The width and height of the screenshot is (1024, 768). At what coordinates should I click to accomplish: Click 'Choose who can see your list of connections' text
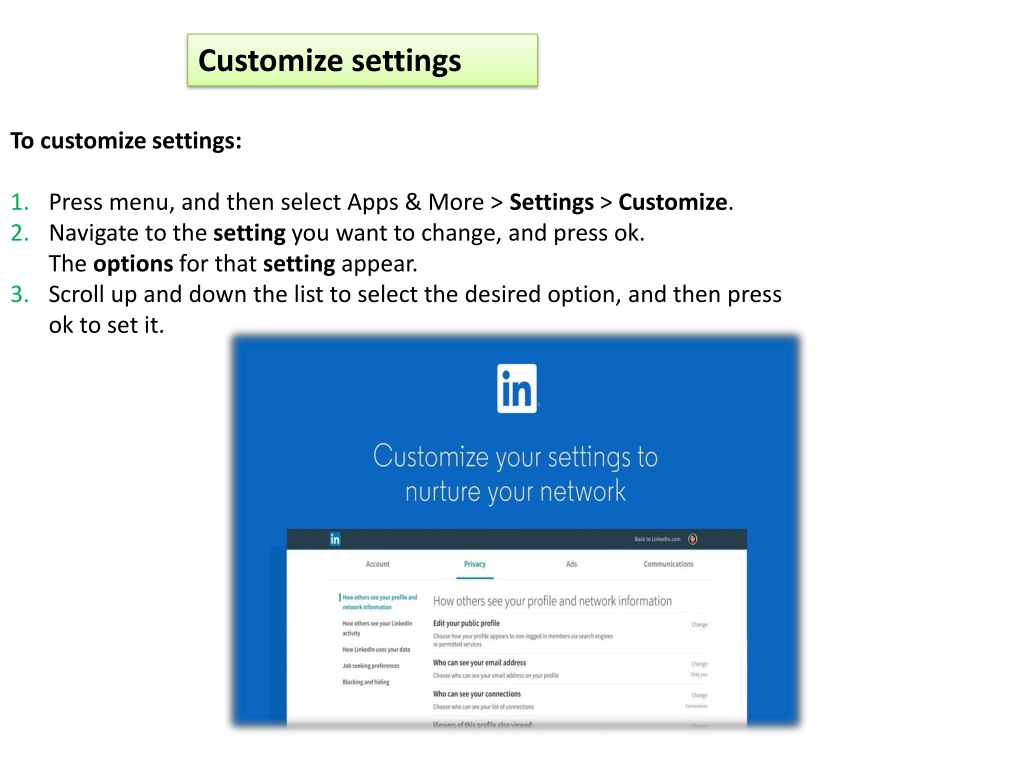coord(483,707)
